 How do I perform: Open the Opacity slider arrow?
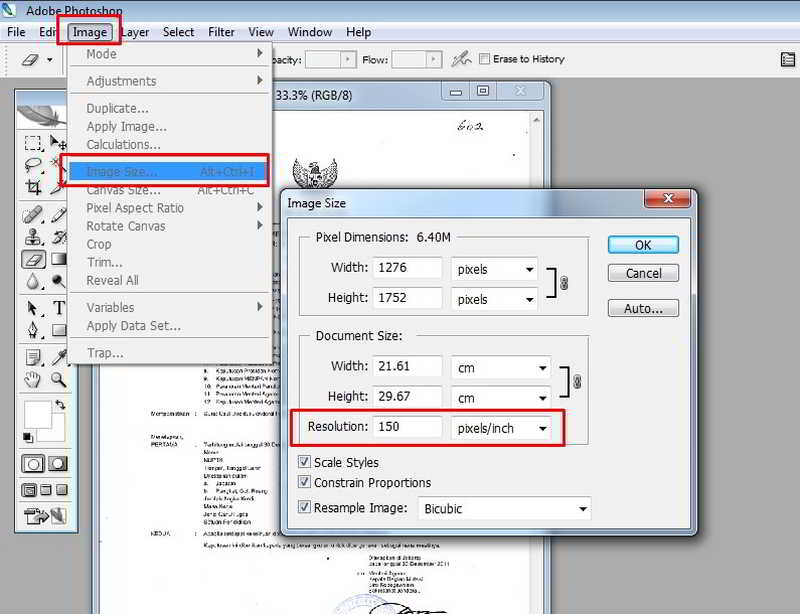348,59
